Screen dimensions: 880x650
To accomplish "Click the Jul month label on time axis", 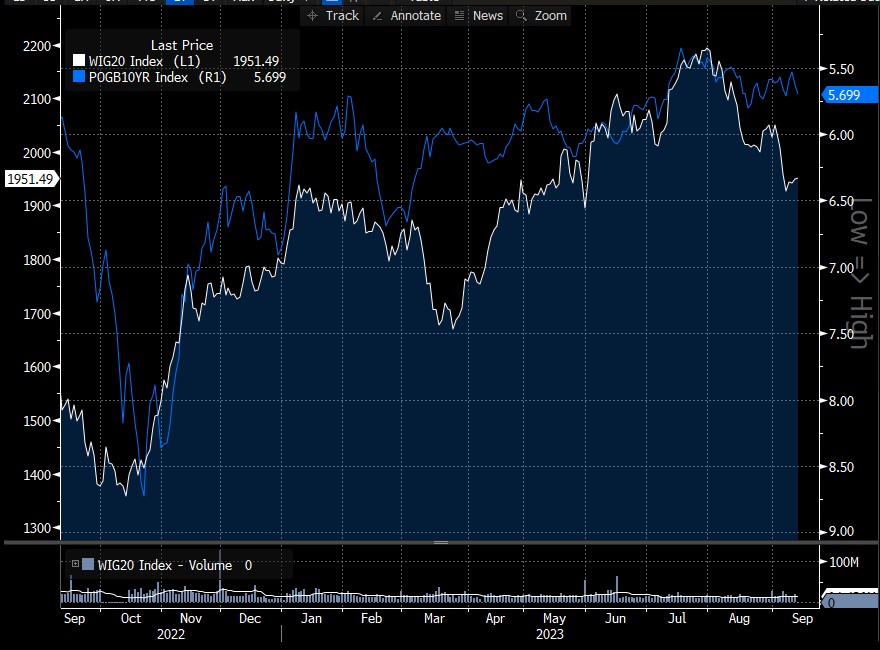I will [x=679, y=619].
